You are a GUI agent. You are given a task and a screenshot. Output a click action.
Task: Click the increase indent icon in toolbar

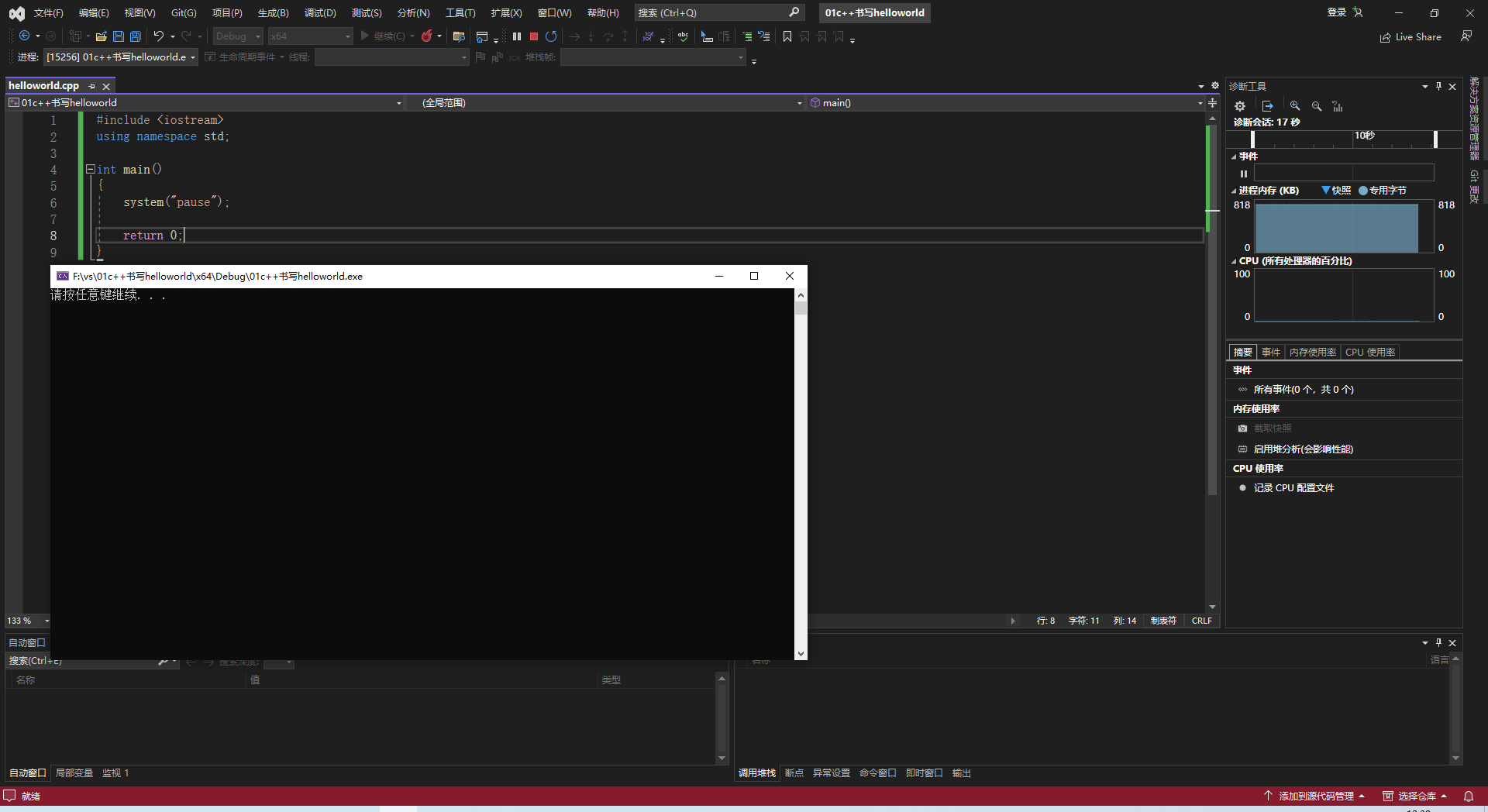click(746, 36)
